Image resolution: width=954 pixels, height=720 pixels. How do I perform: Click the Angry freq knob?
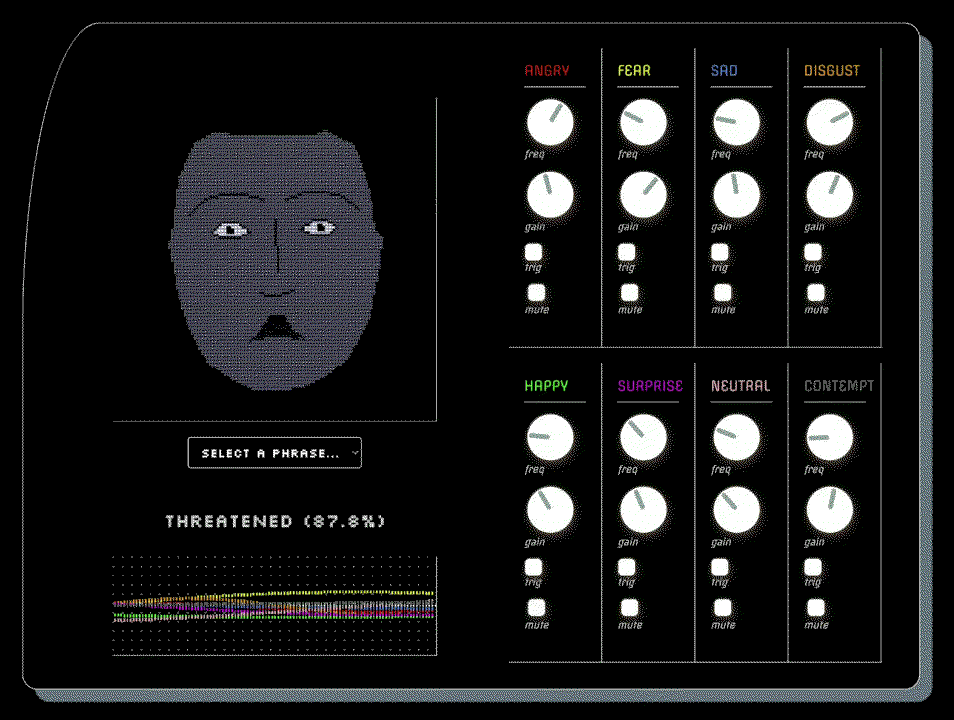point(550,122)
